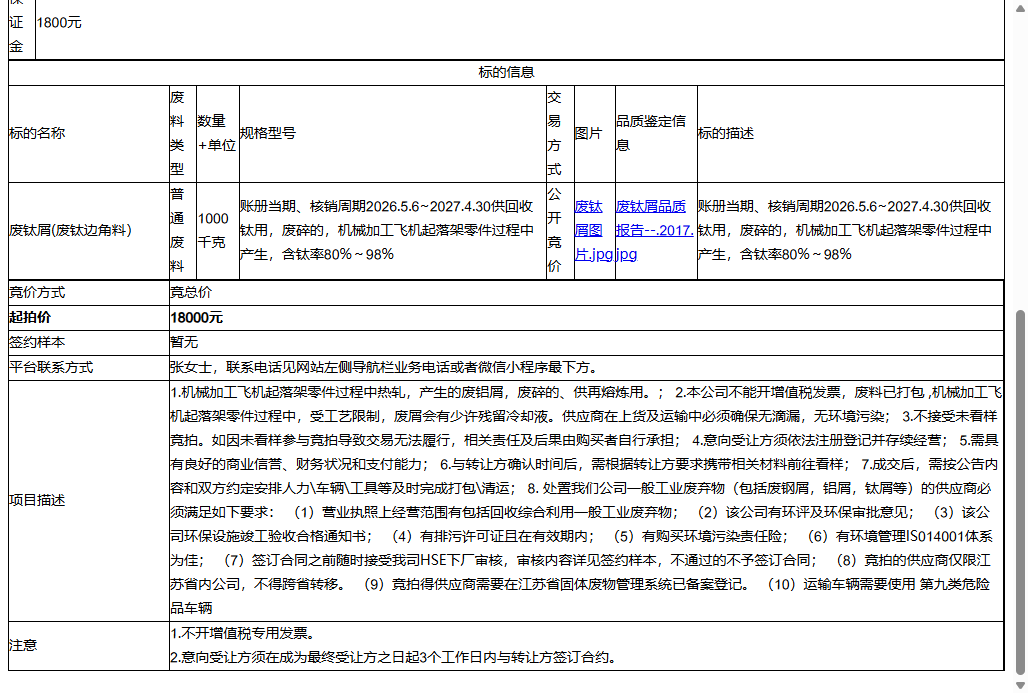Click the 3个工作日内 contract signing note
This screenshot has width=1028, height=693.
393,657
